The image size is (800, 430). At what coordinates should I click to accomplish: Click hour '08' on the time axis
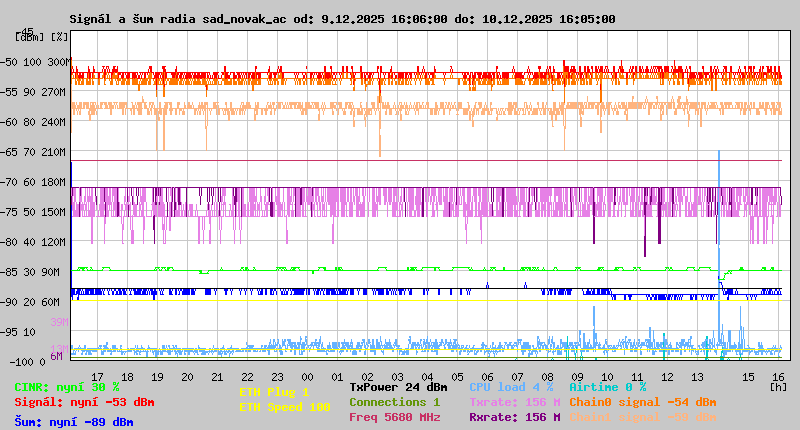(547, 377)
